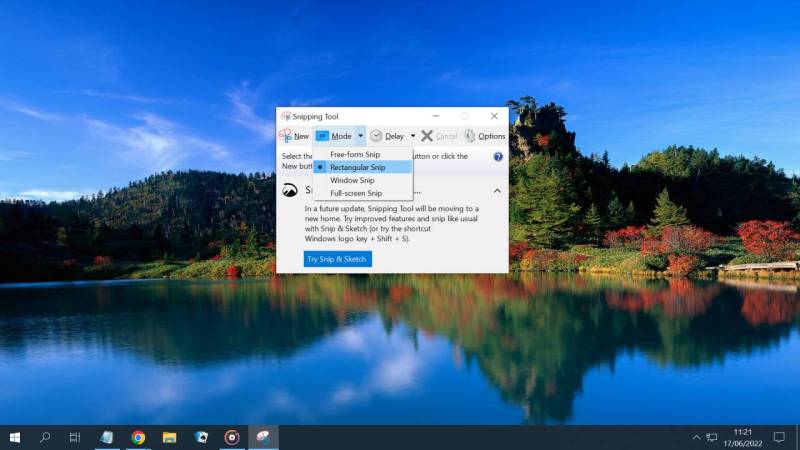Click the Mode rectangle icon
Viewport: 800px width, 450px height.
tap(322, 136)
